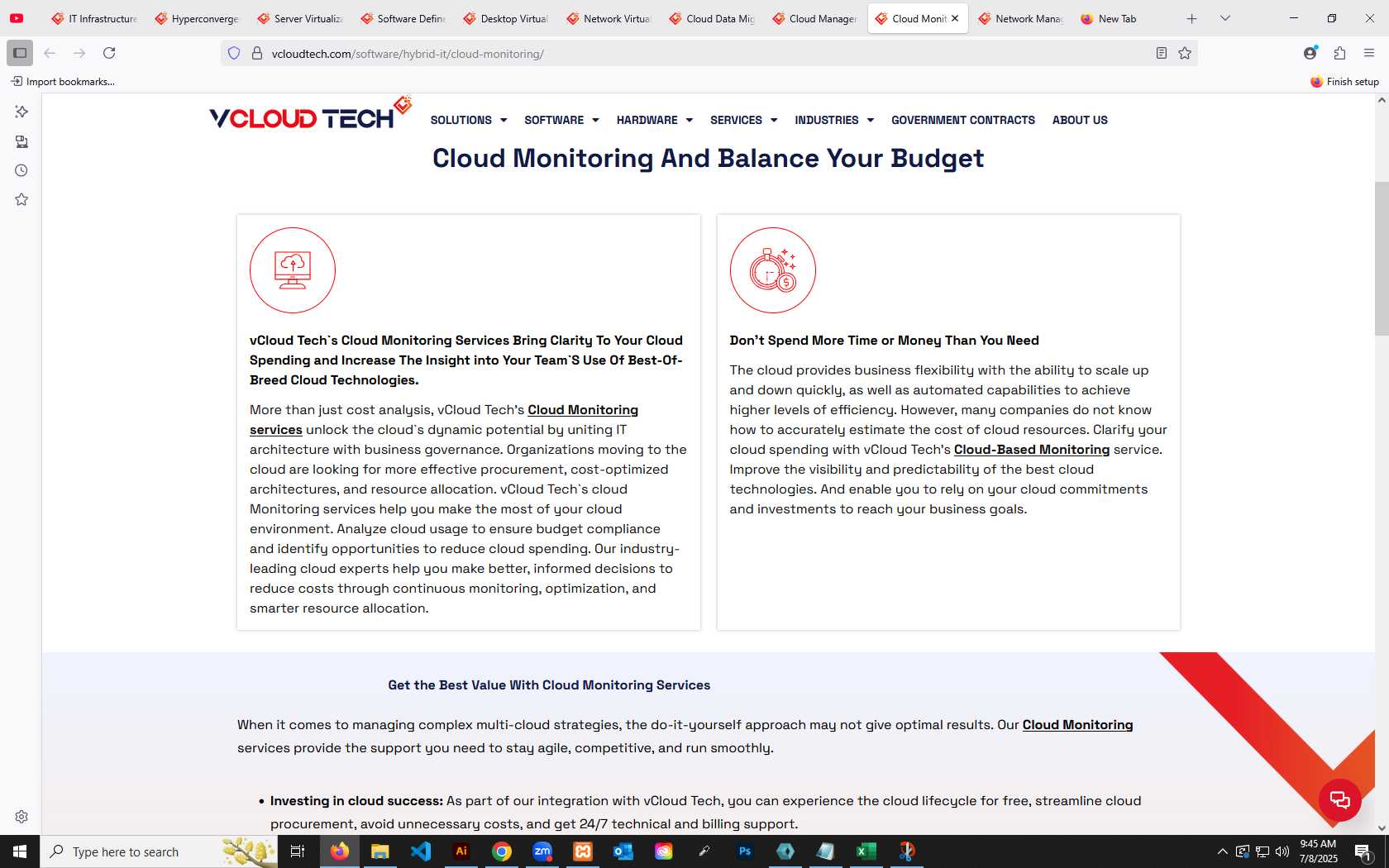1389x868 pixels.
Task: Click Import bookmarks in bookmarks bar
Action: [x=63, y=81]
